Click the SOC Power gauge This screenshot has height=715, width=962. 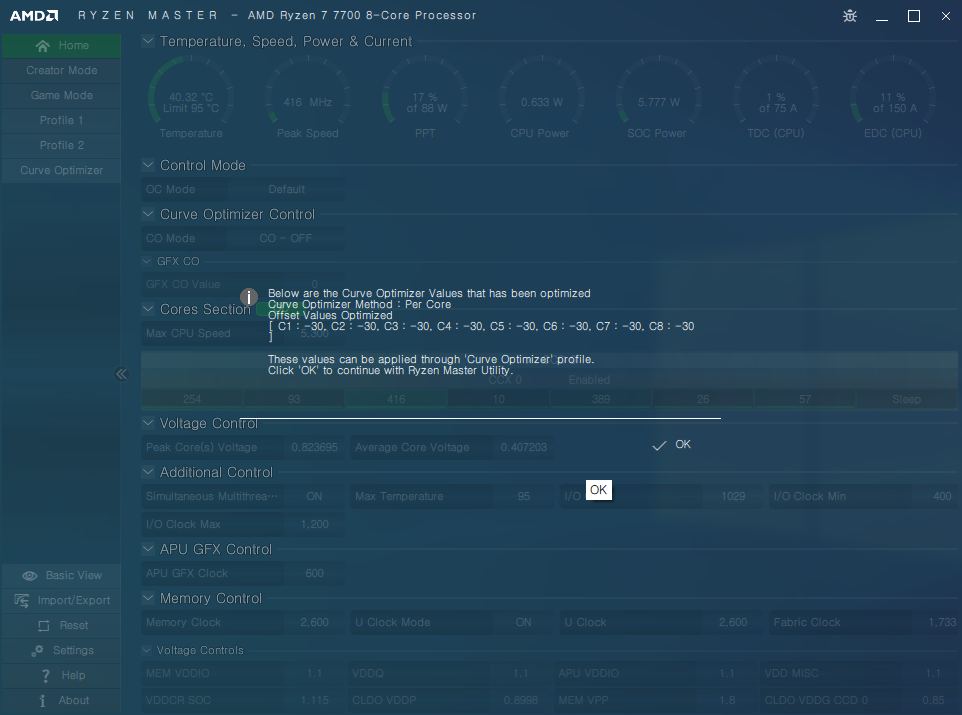click(x=659, y=97)
